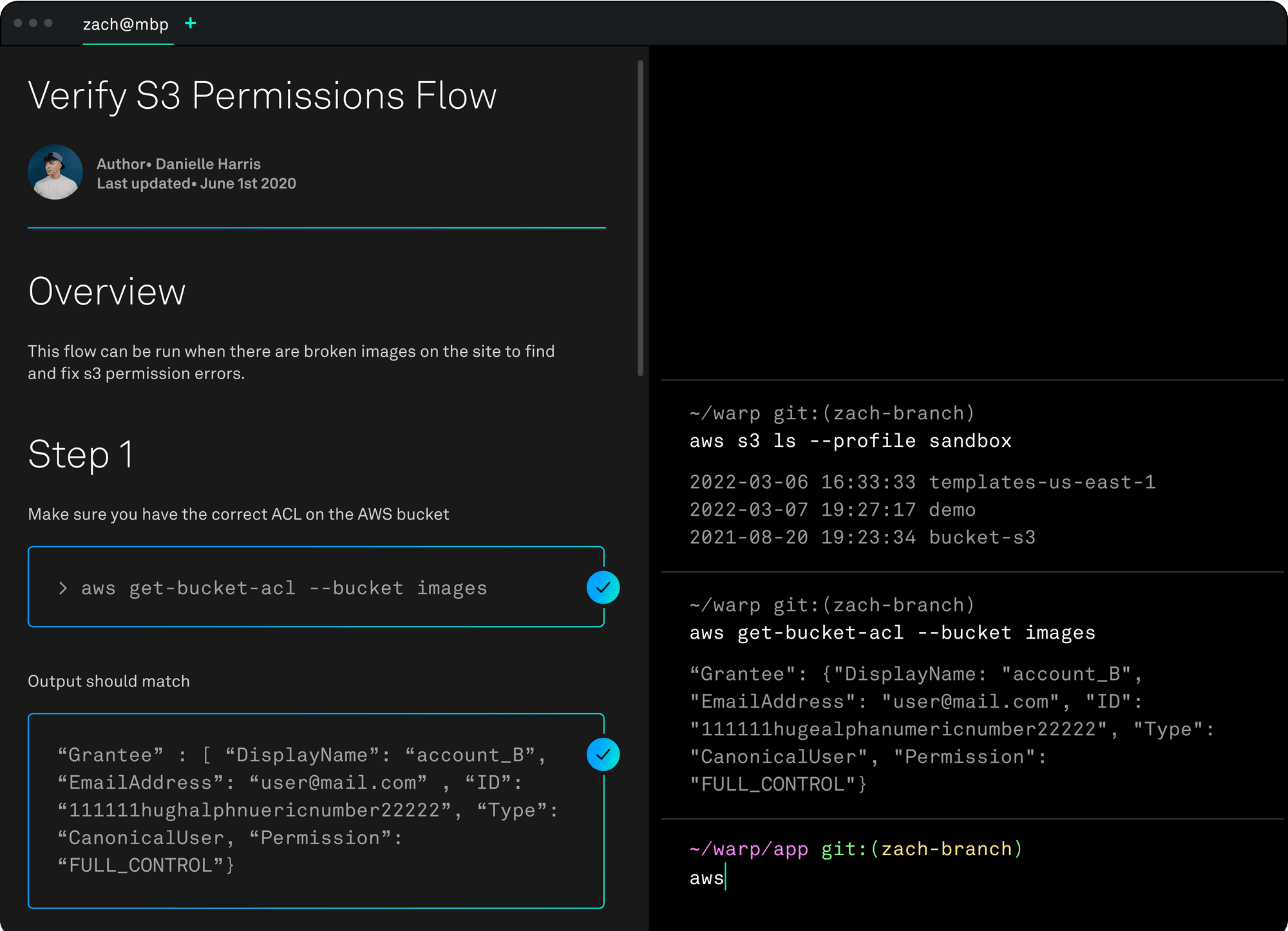Image resolution: width=1288 pixels, height=931 pixels.
Task: Click the Overview heading
Action: [107, 292]
